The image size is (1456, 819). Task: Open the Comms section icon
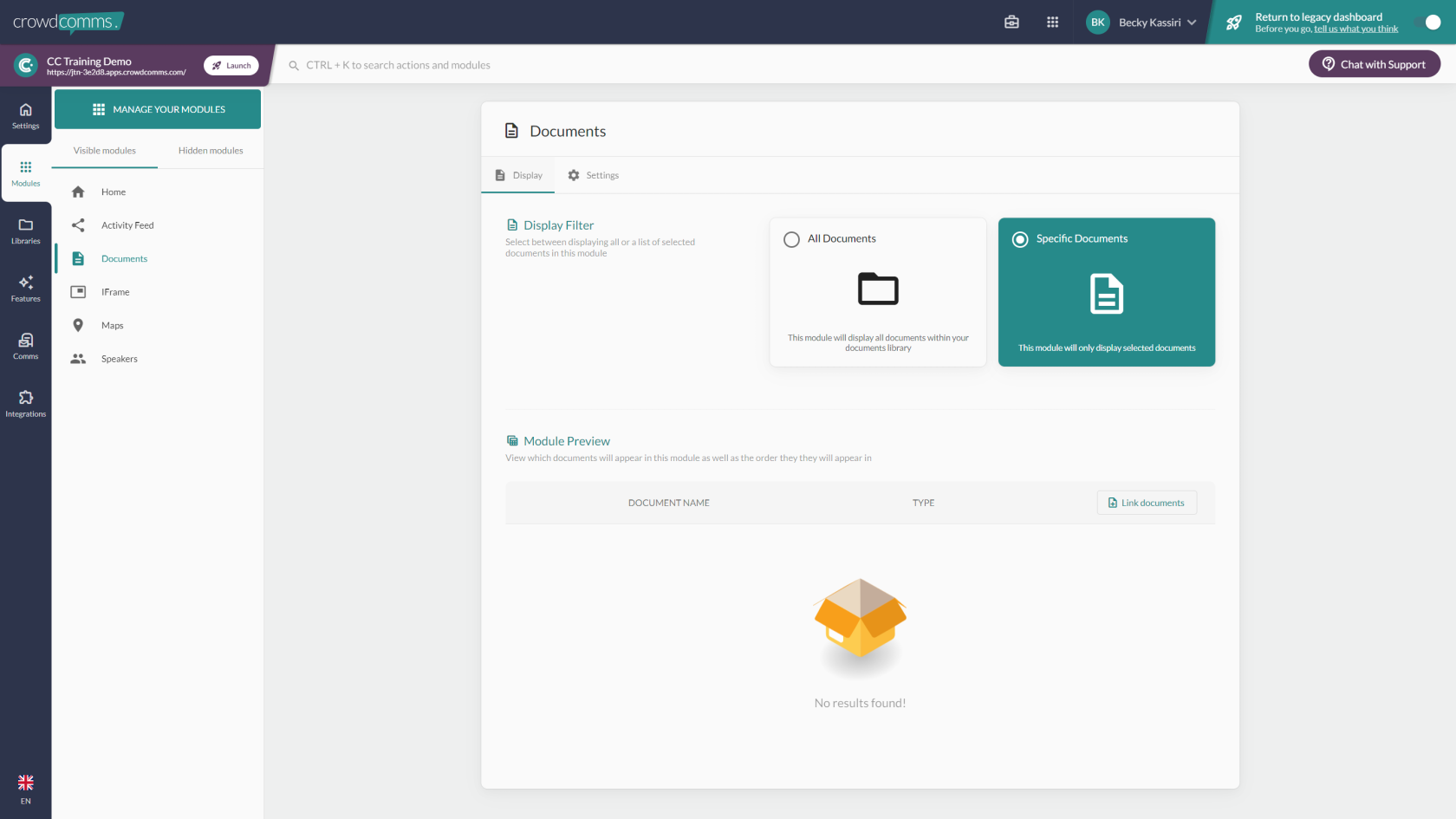coord(25,346)
